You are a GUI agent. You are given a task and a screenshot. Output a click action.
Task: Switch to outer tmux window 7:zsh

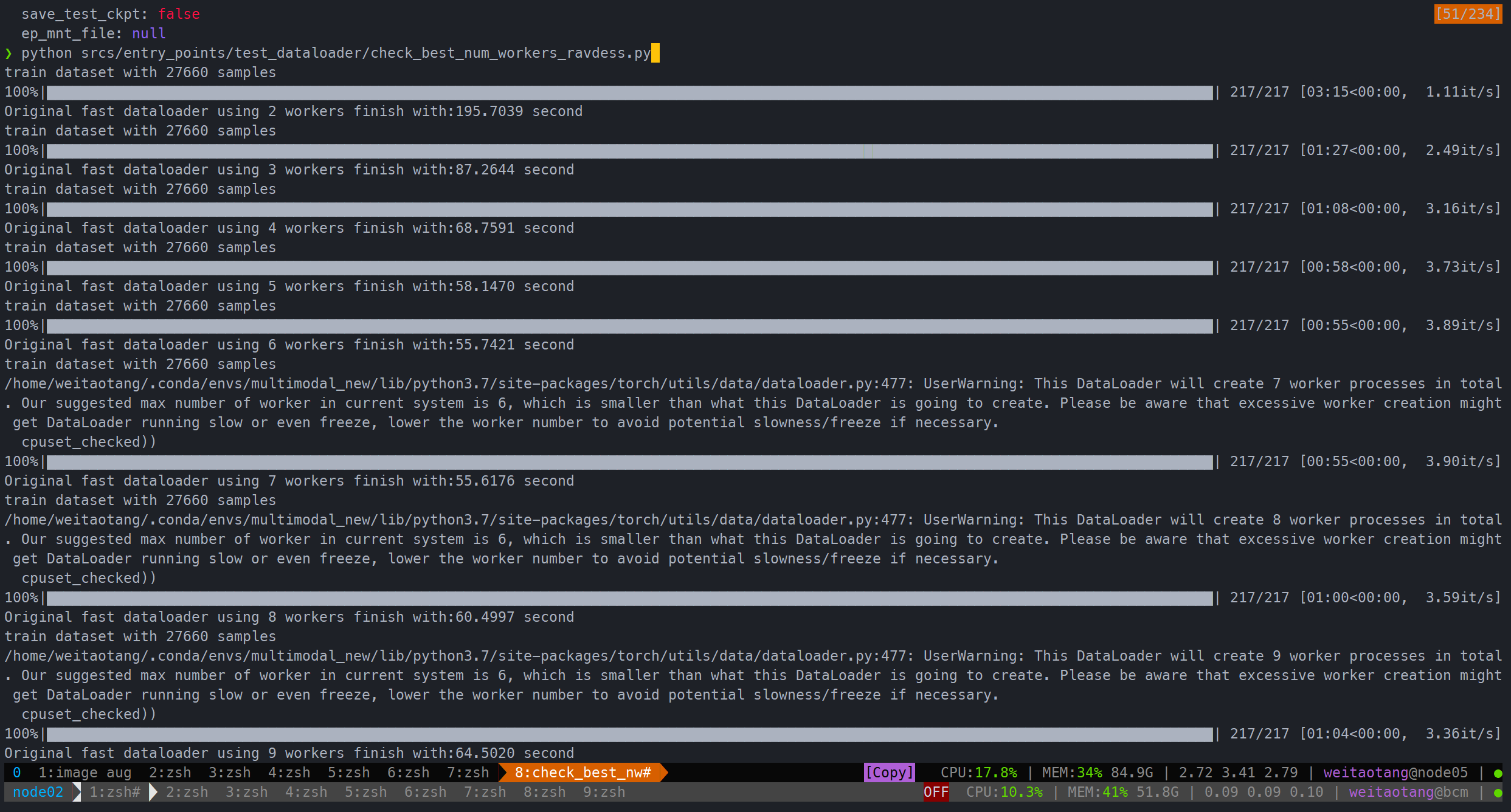485,792
